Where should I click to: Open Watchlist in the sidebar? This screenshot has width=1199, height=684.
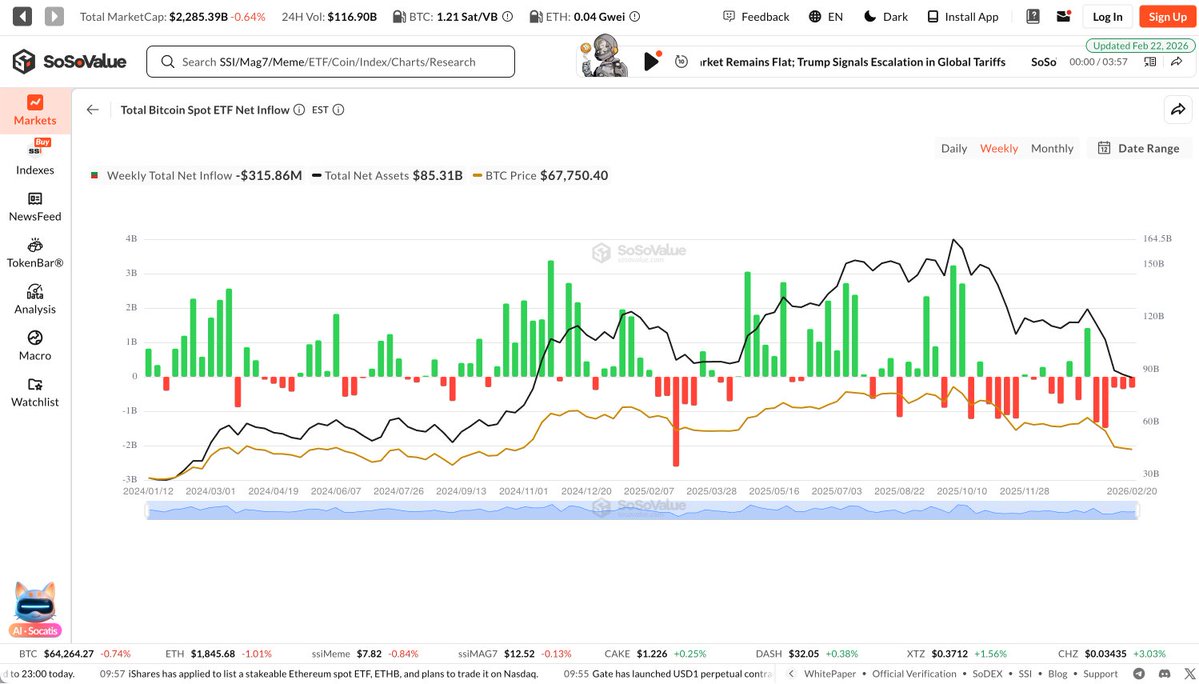pos(35,393)
